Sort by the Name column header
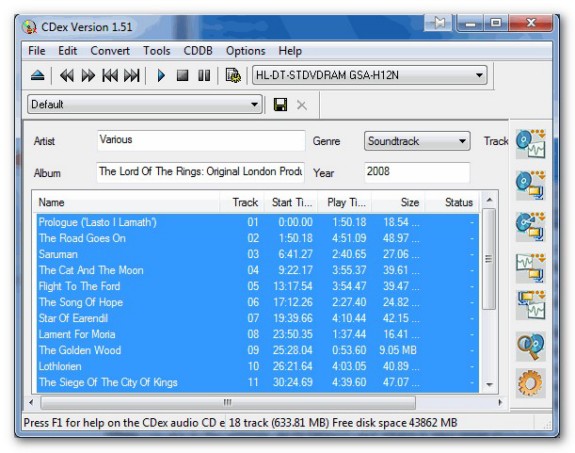Image resolution: width=575 pixels, height=453 pixels. pyautogui.click(x=127, y=202)
